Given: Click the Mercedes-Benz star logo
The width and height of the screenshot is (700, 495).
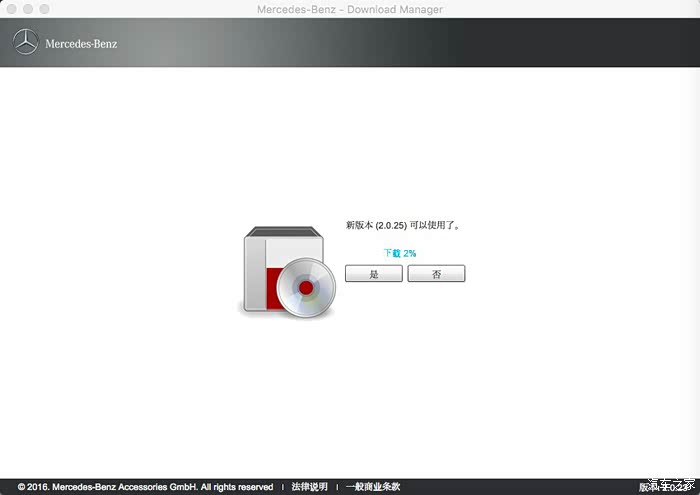Looking at the screenshot, I should pyautogui.click(x=25, y=42).
